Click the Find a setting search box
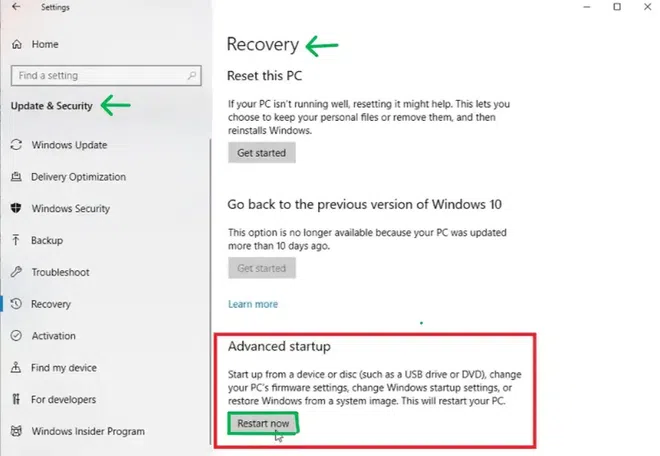This screenshot has width=660, height=456. coord(100,75)
